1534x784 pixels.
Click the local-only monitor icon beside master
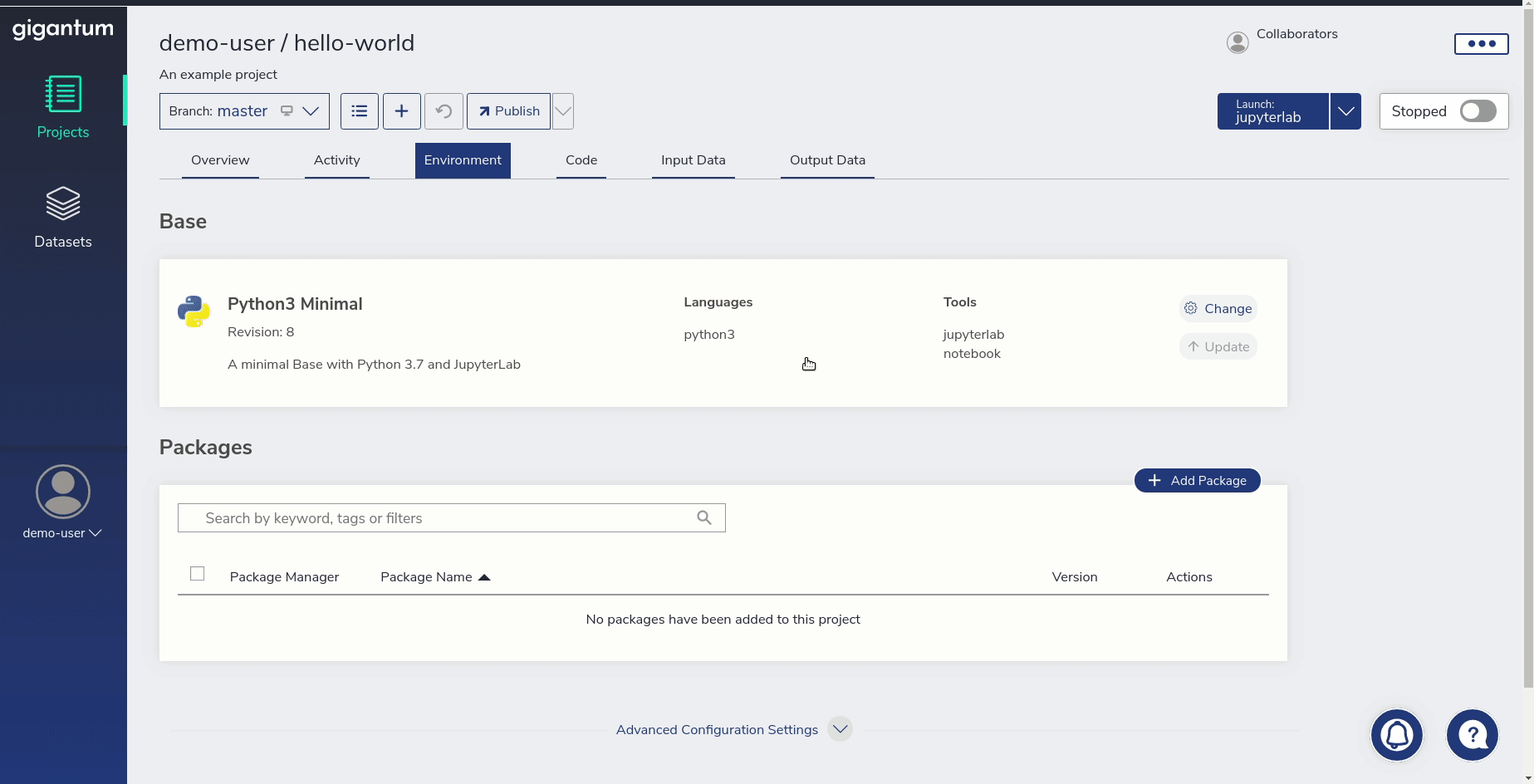(287, 111)
